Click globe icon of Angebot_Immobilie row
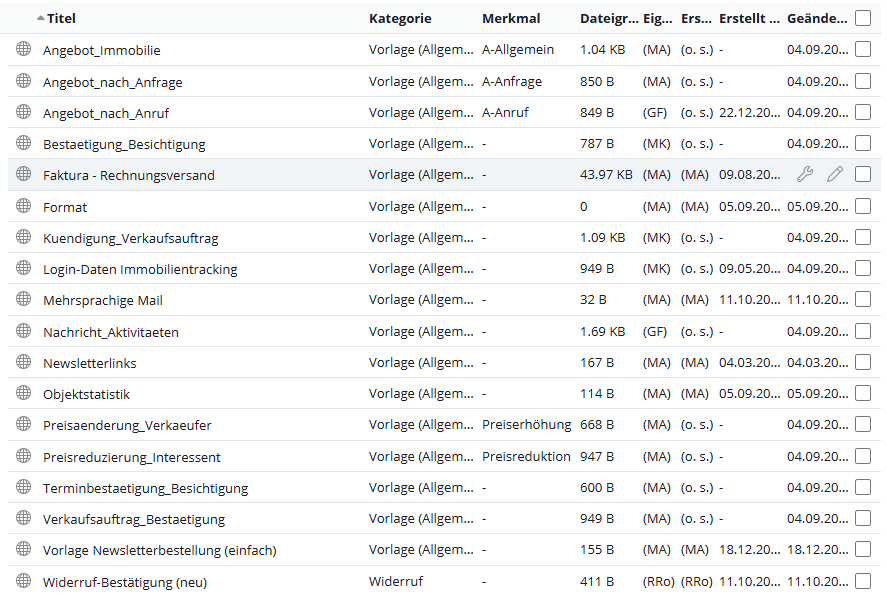Screen dimensions: 887x595 23,49
